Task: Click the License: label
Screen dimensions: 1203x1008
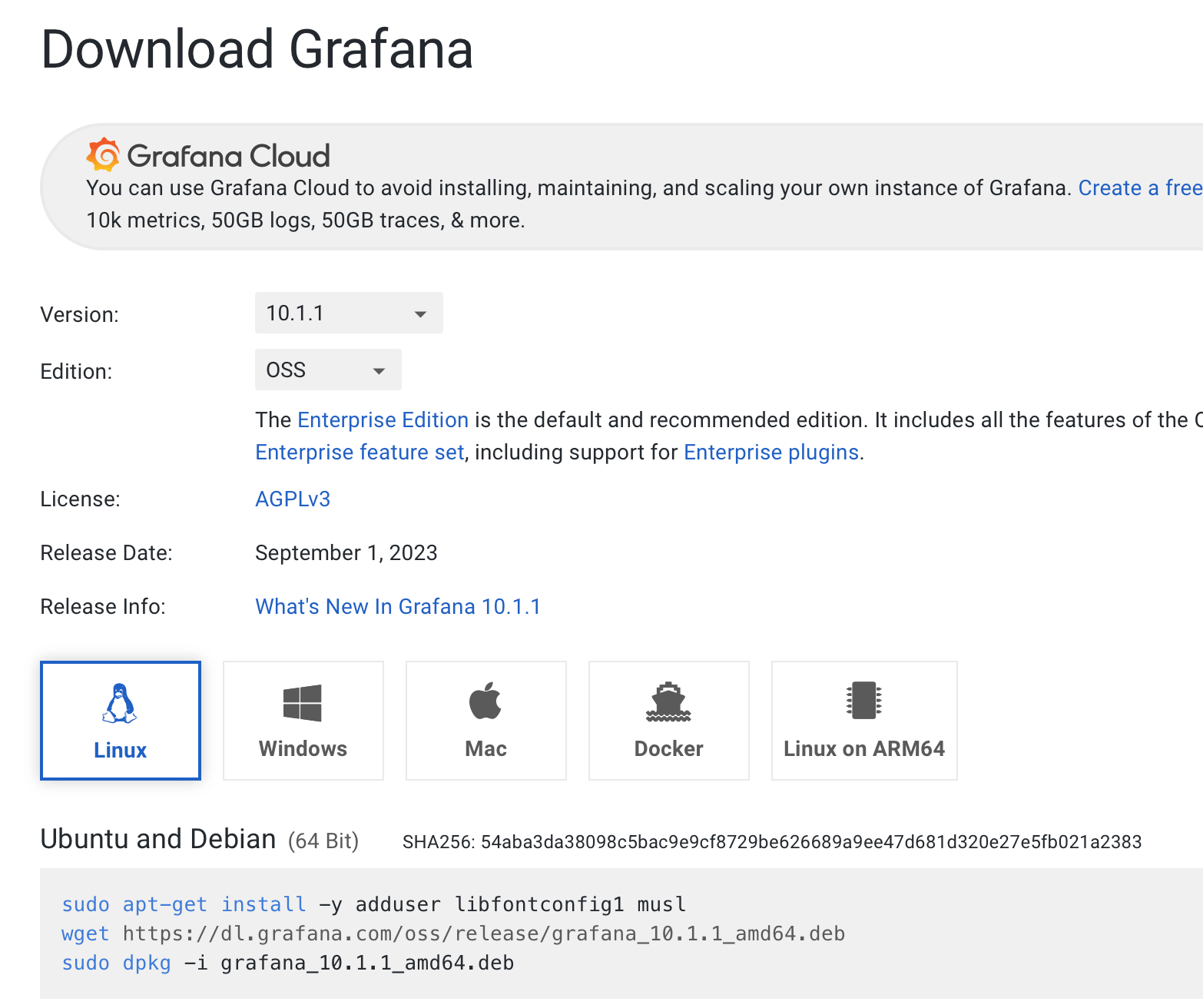Action: tap(80, 499)
